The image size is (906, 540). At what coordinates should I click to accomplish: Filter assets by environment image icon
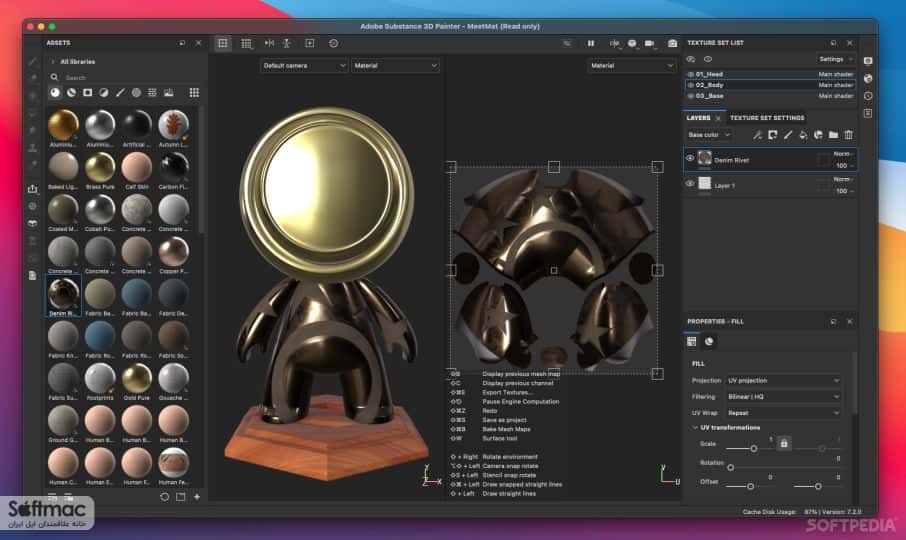[169, 92]
